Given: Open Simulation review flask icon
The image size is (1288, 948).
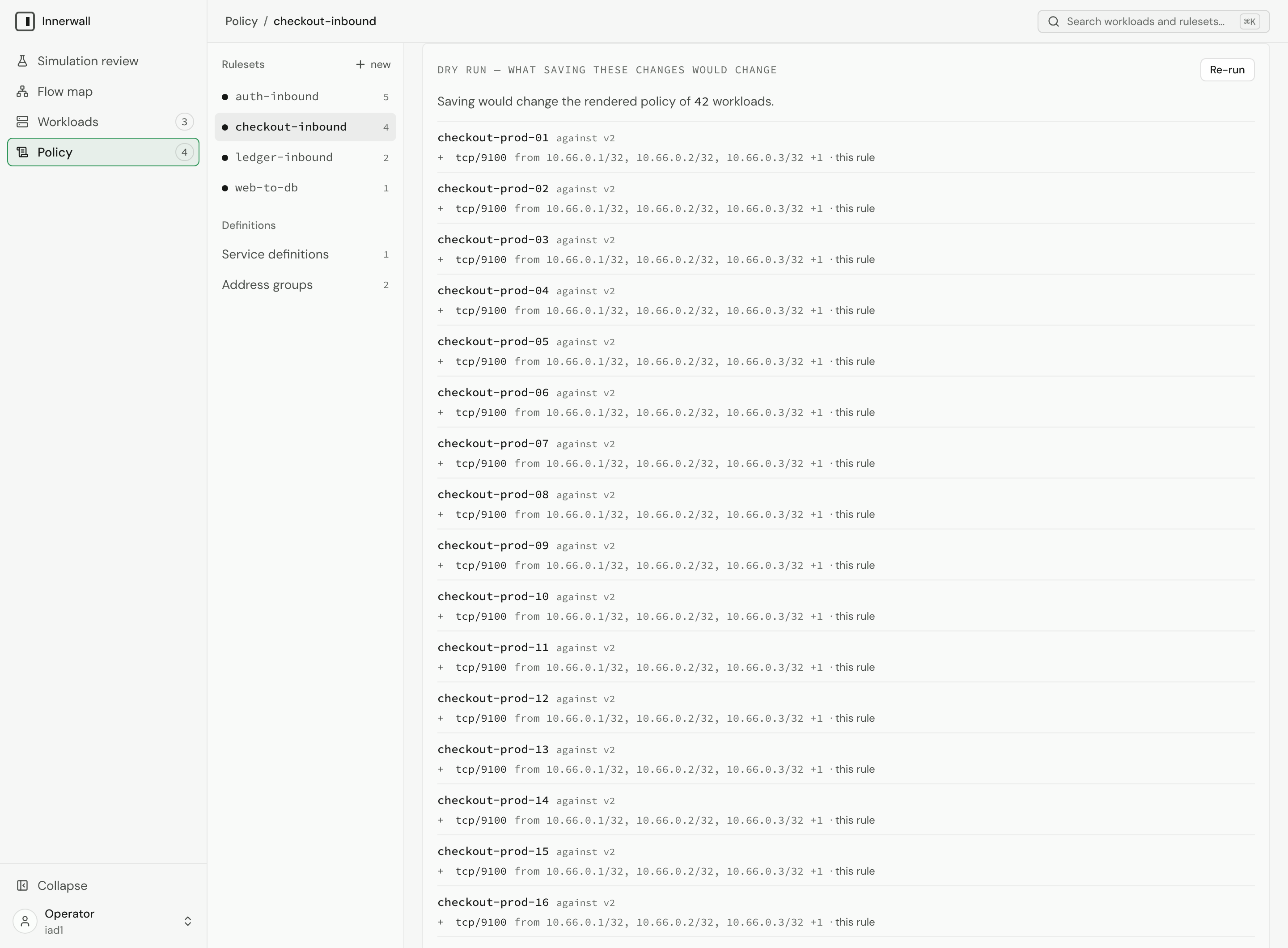Looking at the screenshot, I should coord(22,61).
